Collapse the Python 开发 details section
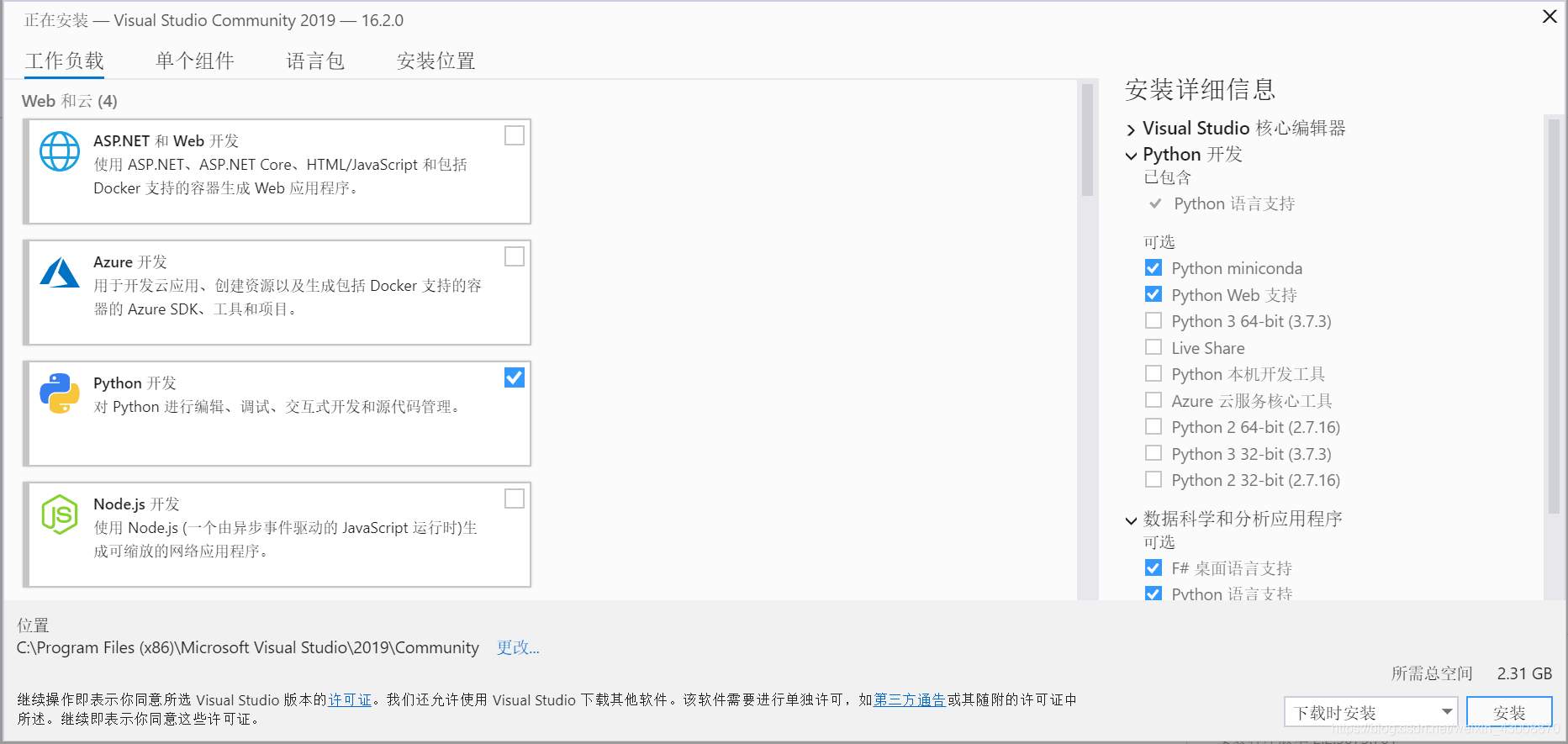The width and height of the screenshot is (1568, 744). [1131, 156]
